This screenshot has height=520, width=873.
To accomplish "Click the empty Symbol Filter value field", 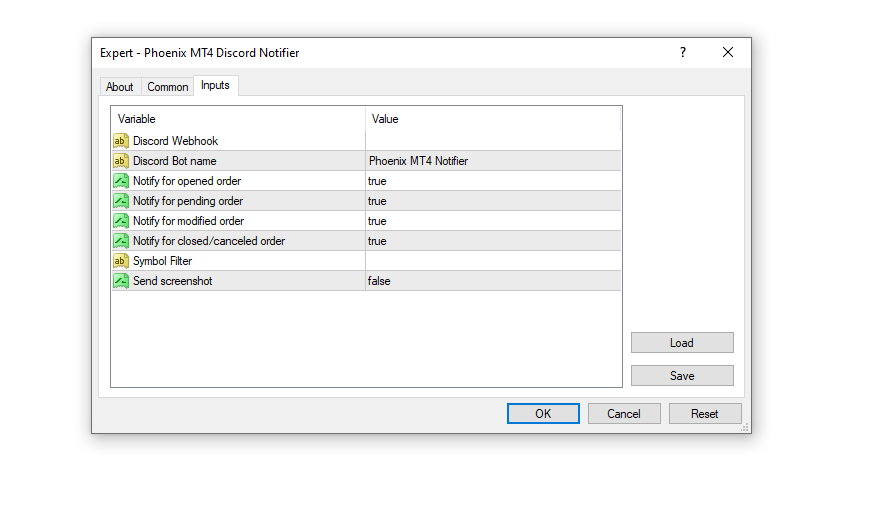I will [x=493, y=261].
